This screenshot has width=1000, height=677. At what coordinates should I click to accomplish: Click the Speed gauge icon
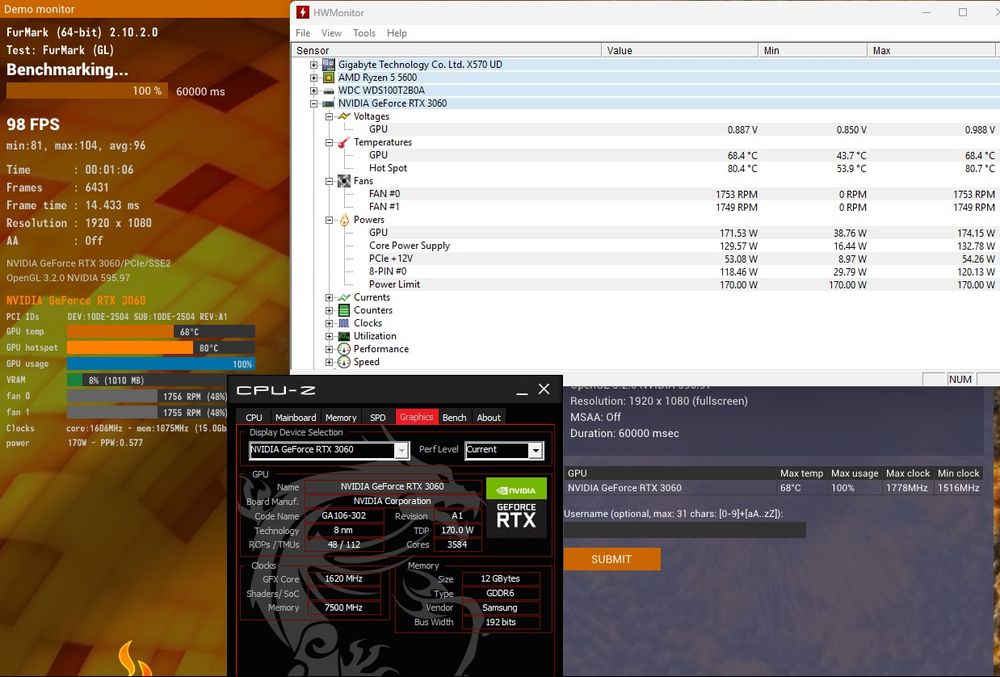click(x=344, y=362)
